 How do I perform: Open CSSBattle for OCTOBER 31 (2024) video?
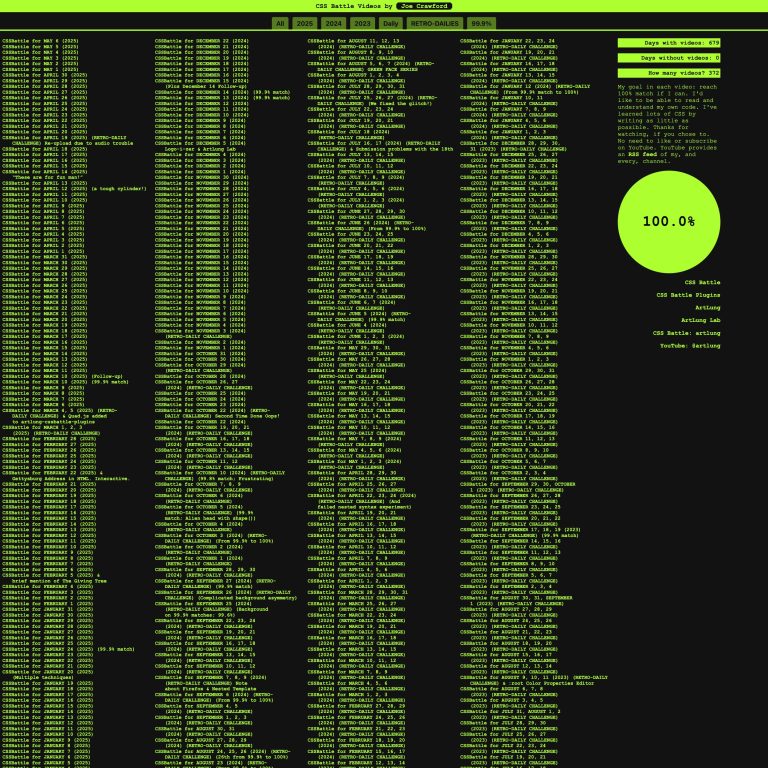[200, 354]
